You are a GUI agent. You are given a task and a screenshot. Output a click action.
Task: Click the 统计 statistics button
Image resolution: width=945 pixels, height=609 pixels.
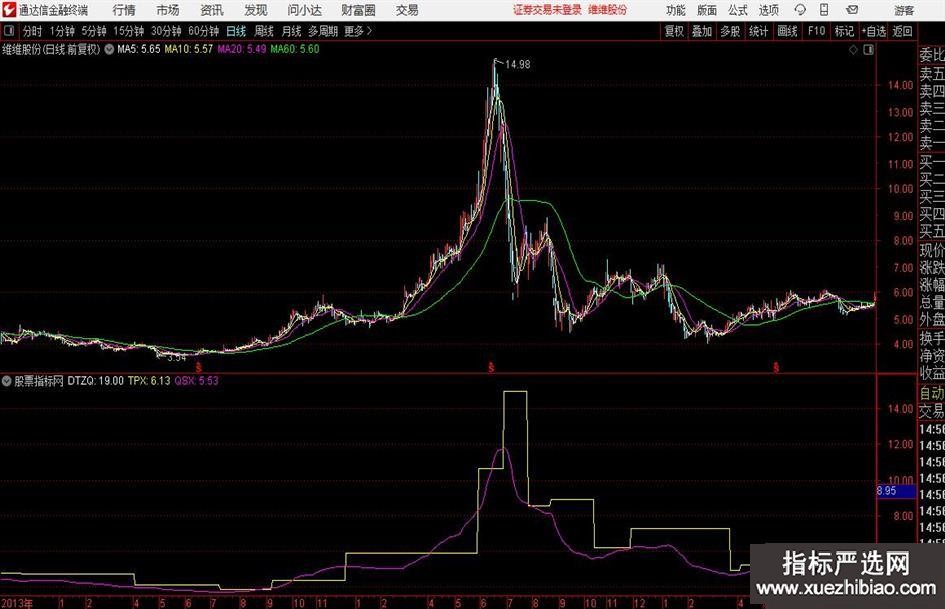point(758,31)
